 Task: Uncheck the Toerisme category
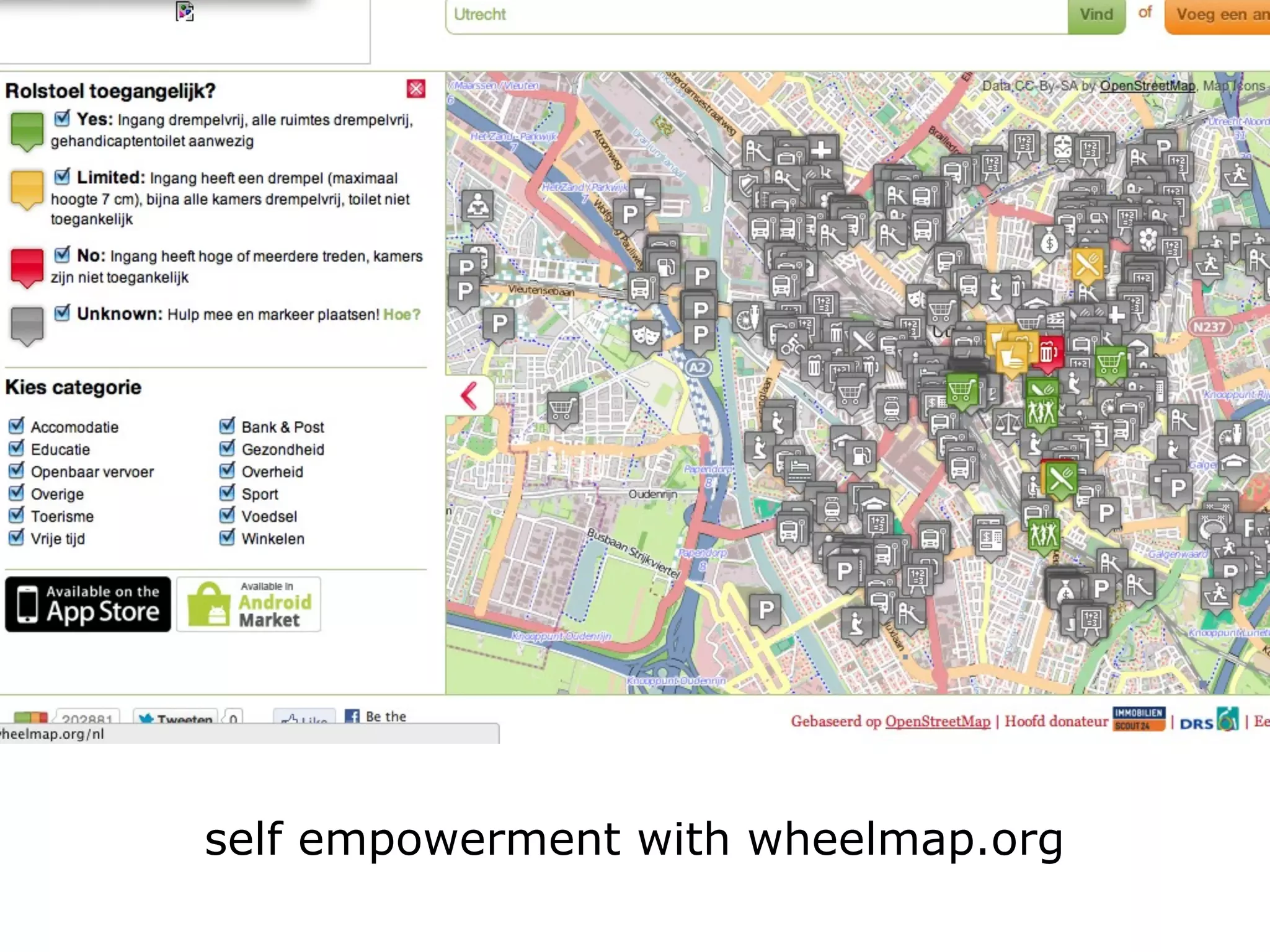point(17,515)
